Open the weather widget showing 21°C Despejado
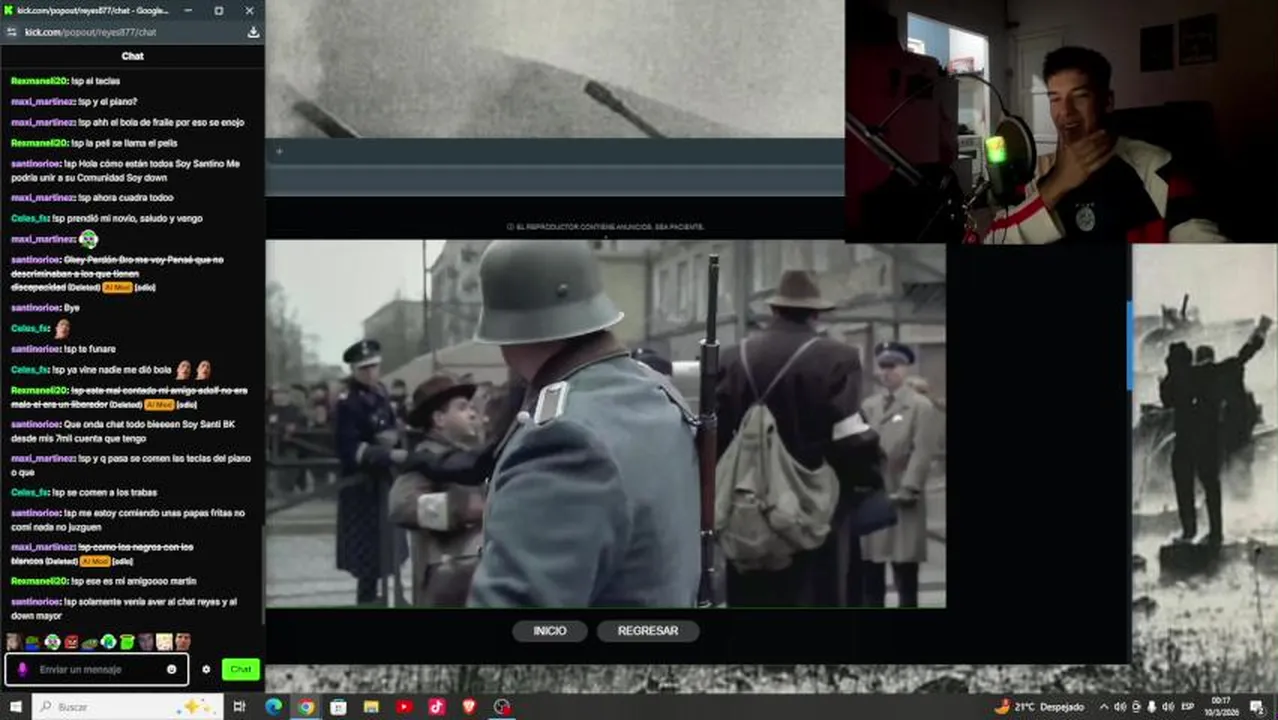The width and height of the screenshot is (1278, 720). click(x=1039, y=706)
